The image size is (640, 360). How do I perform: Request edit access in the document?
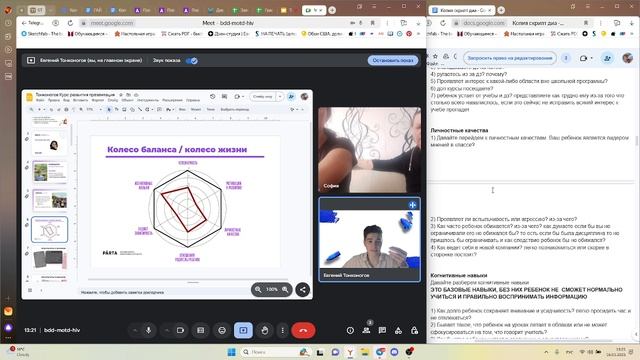coord(509,58)
